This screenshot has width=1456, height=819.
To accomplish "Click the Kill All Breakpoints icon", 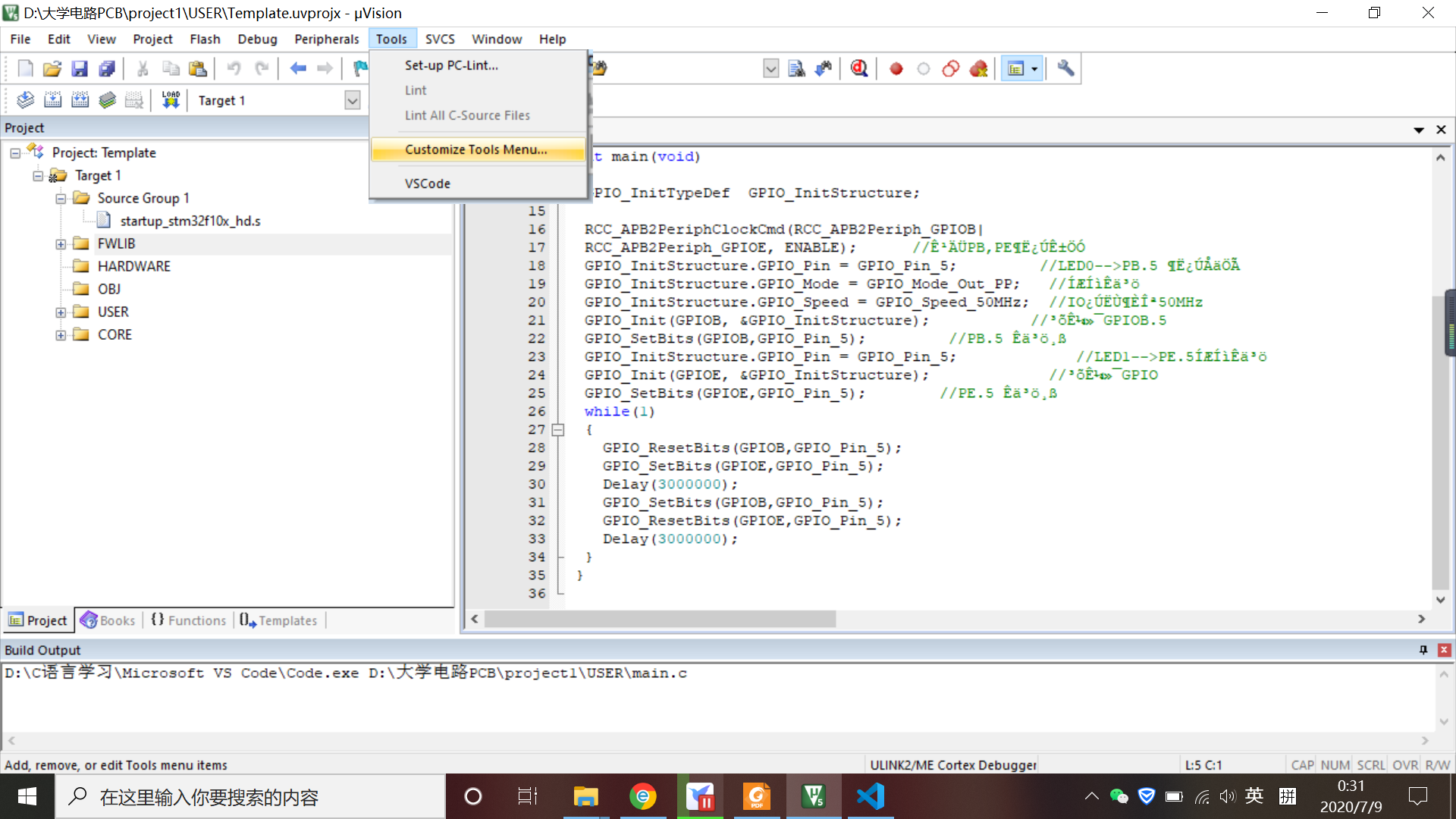I will (x=978, y=69).
